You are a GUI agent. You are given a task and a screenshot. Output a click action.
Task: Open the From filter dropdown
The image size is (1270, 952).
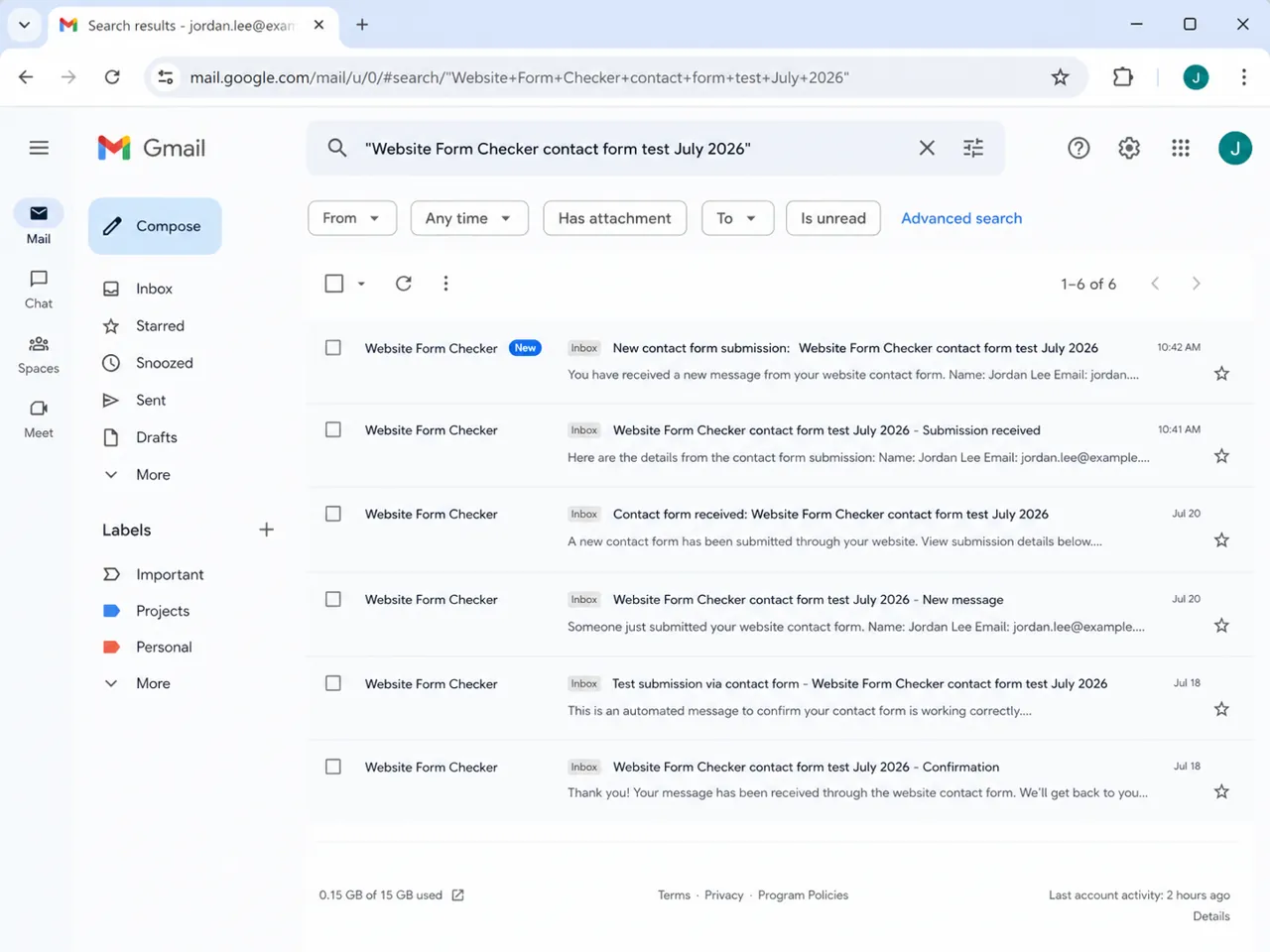(352, 218)
